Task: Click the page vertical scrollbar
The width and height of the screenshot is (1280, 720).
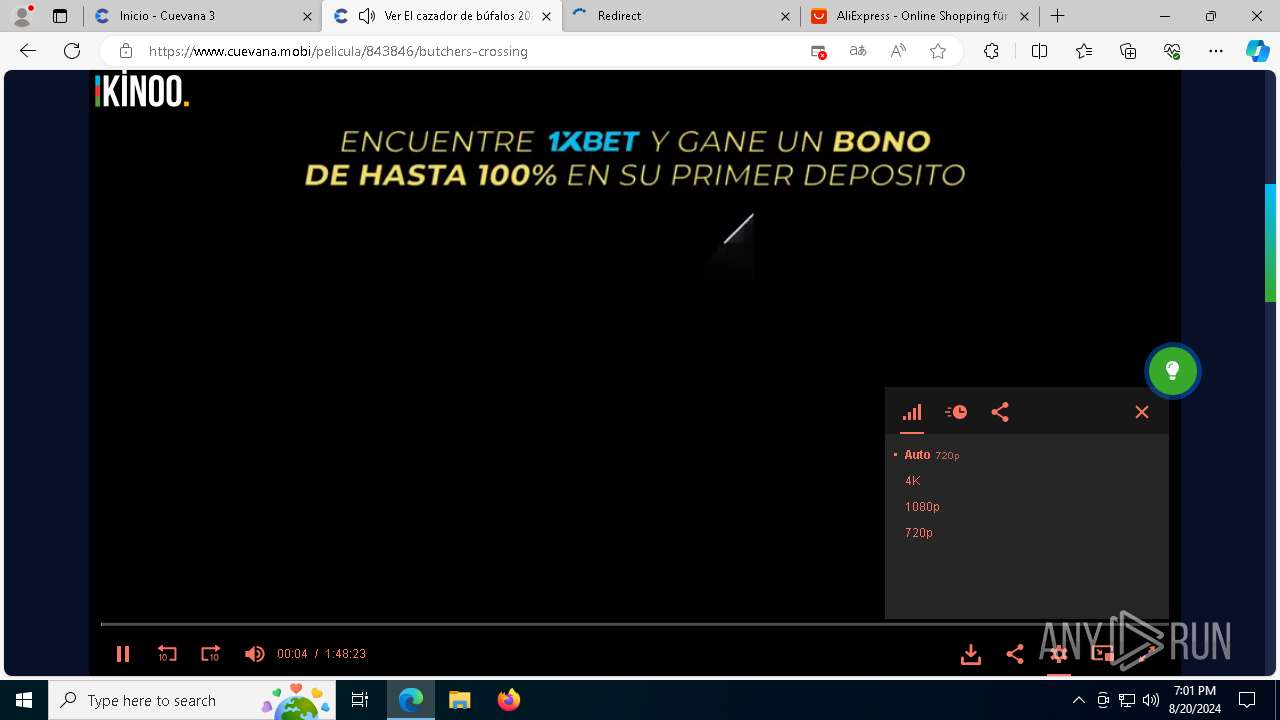Action: (x=1271, y=242)
